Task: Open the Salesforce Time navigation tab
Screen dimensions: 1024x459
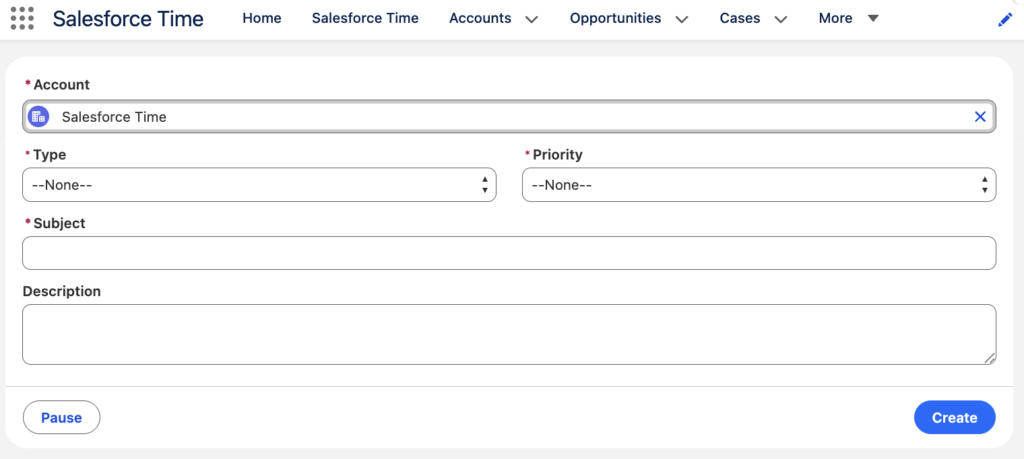Action: (365, 18)
